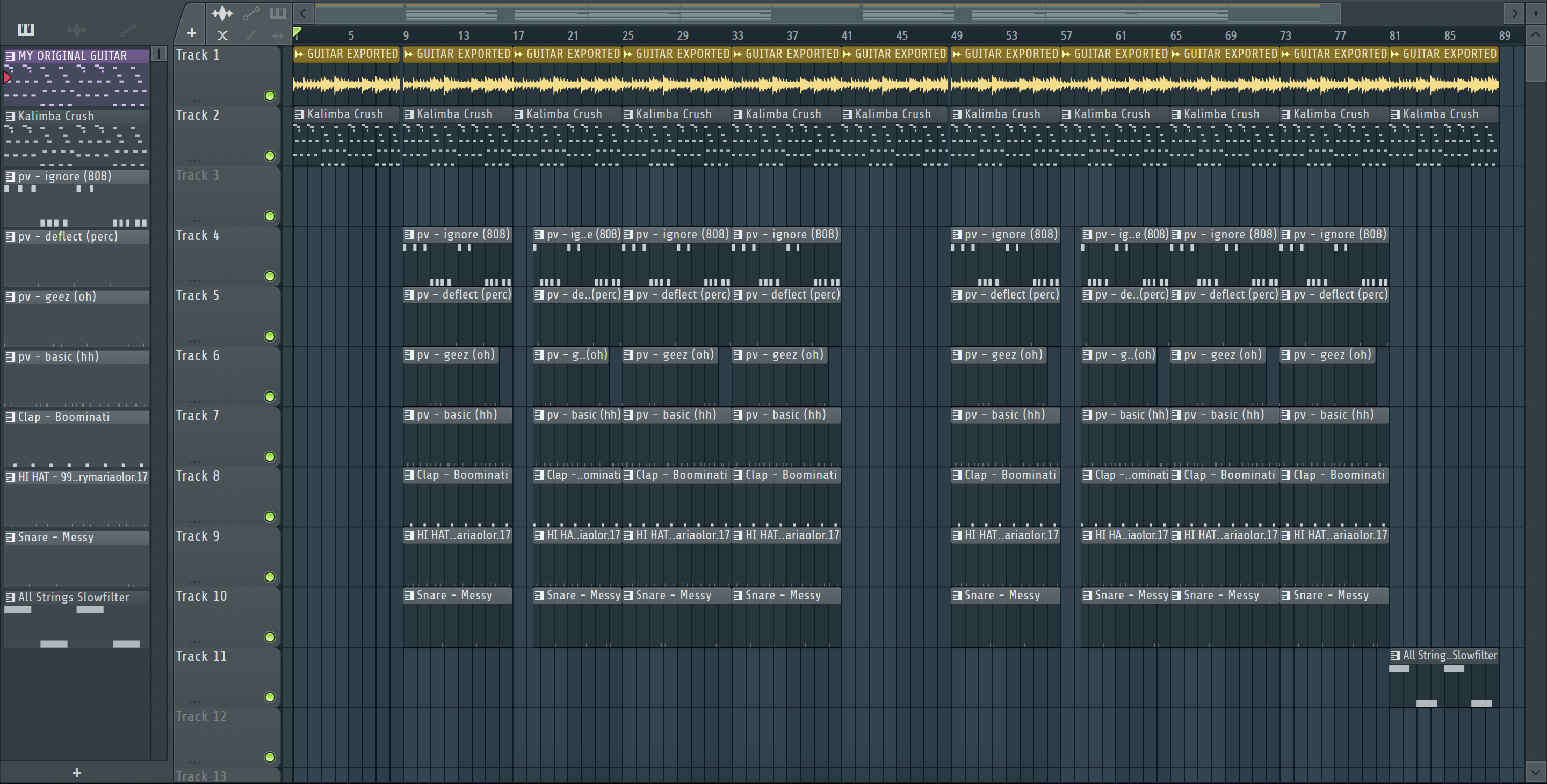Open clip menu of first GUITAR EXPORTED clip at bar 1
The height and width of the screenshot is (784, 1547).
click(299, 54)
